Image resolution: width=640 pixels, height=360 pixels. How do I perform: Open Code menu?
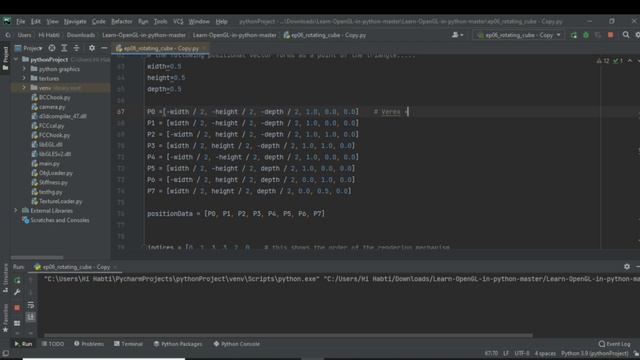(x=98, y=21)
